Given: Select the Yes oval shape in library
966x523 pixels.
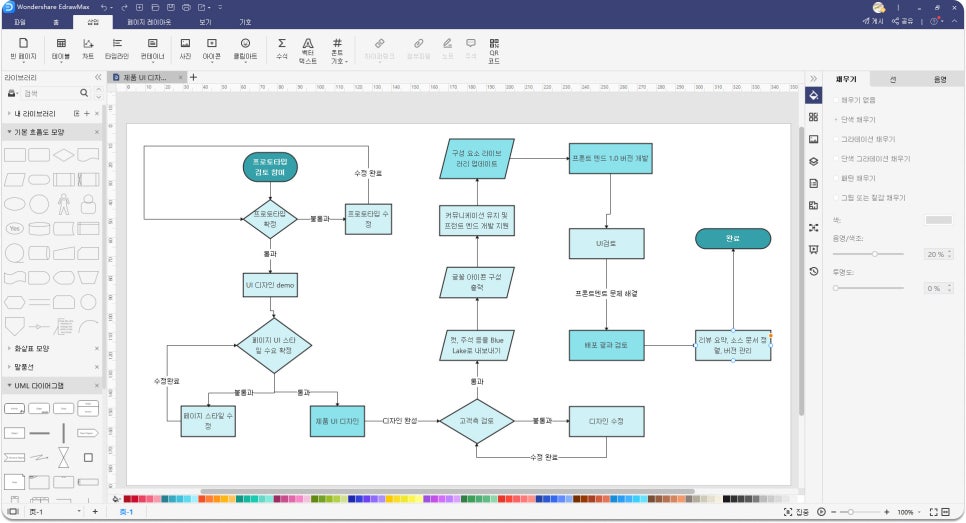Looking at the screenshot, I should (14, 229).
